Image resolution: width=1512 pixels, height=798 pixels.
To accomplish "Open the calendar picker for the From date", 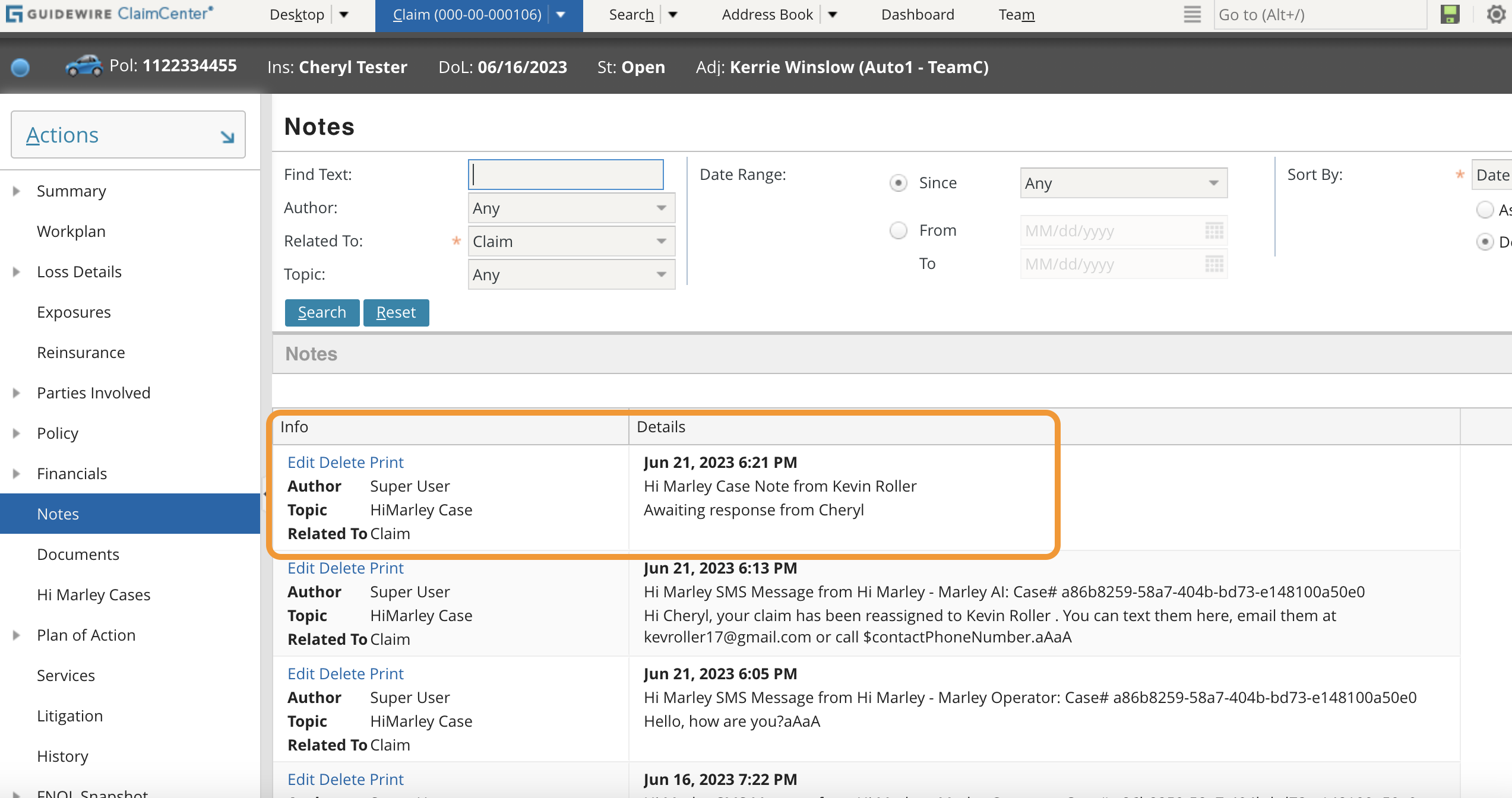I will pyautogui.click(x=1214, y=231).
